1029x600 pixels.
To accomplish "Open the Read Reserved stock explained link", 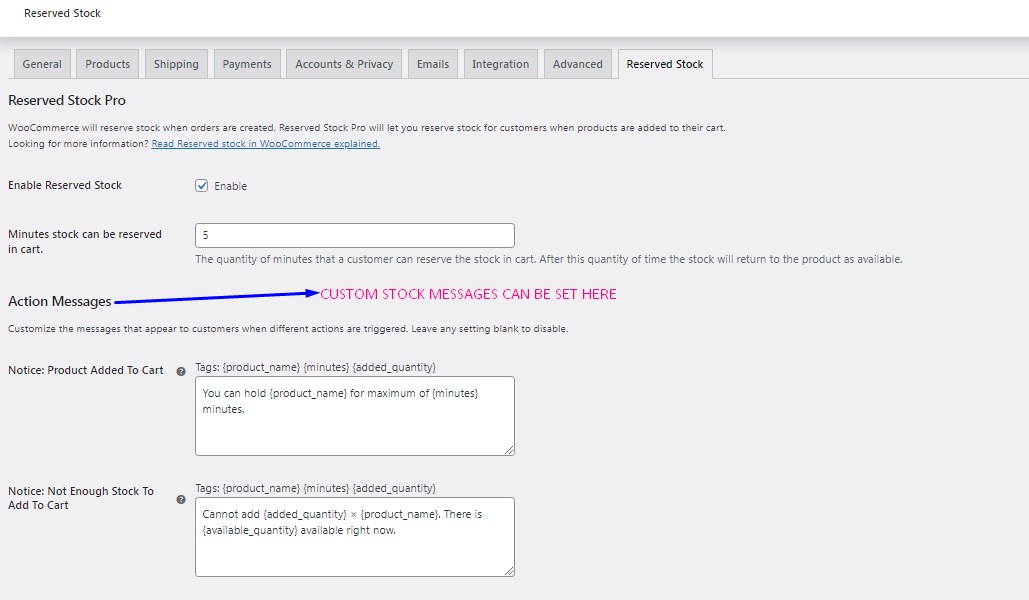I will (264, 143).
